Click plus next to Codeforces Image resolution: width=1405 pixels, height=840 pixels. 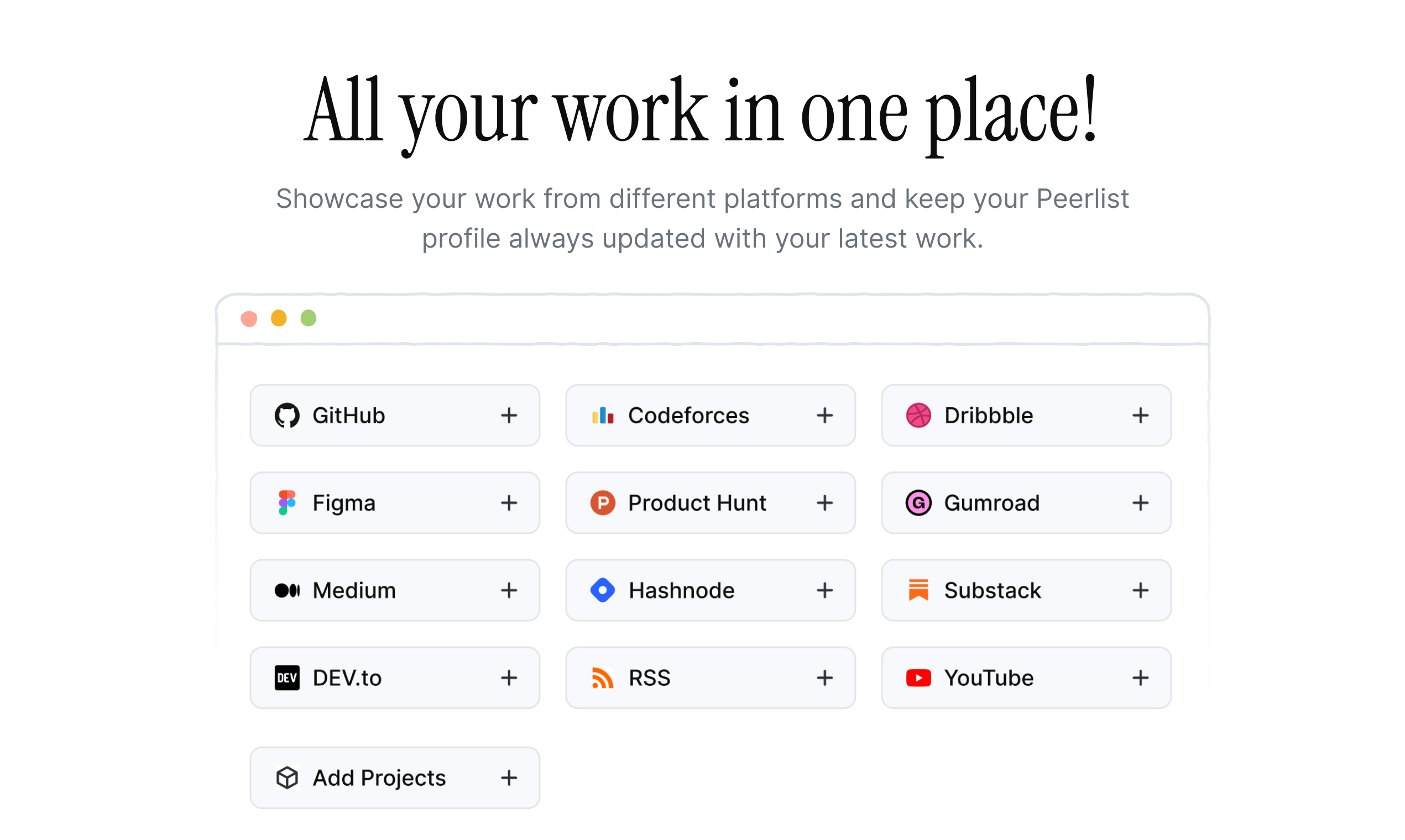pos(824,416)
